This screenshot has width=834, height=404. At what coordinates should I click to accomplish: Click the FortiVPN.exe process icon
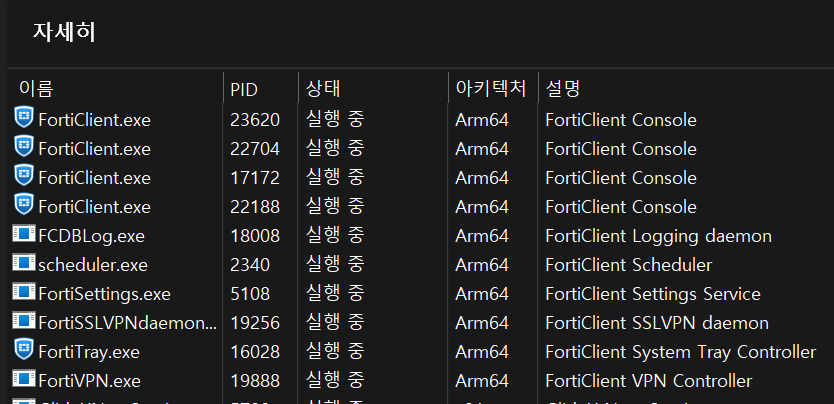tap(23, 378)
